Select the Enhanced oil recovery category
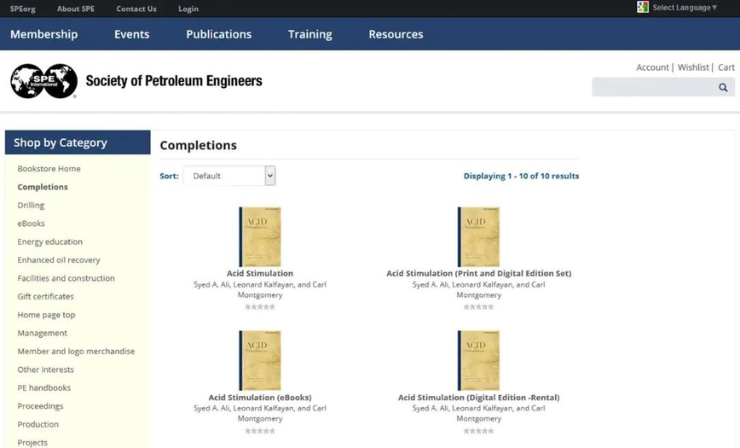Viewport: 740px width, 448px height. pyautogui.click(x=59, y=260)
